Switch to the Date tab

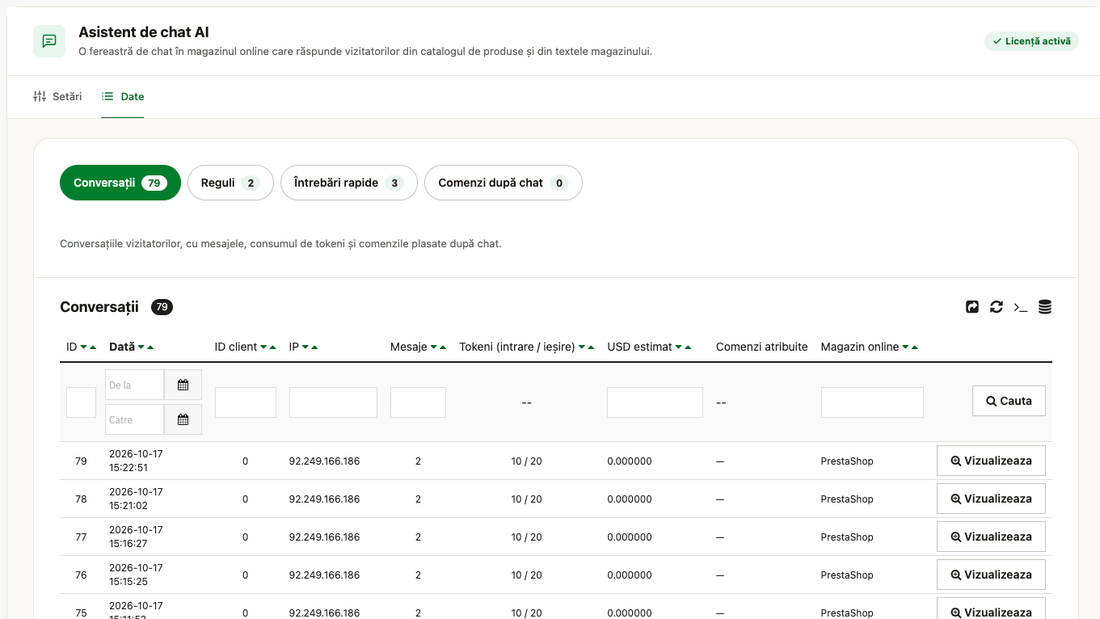122,96
